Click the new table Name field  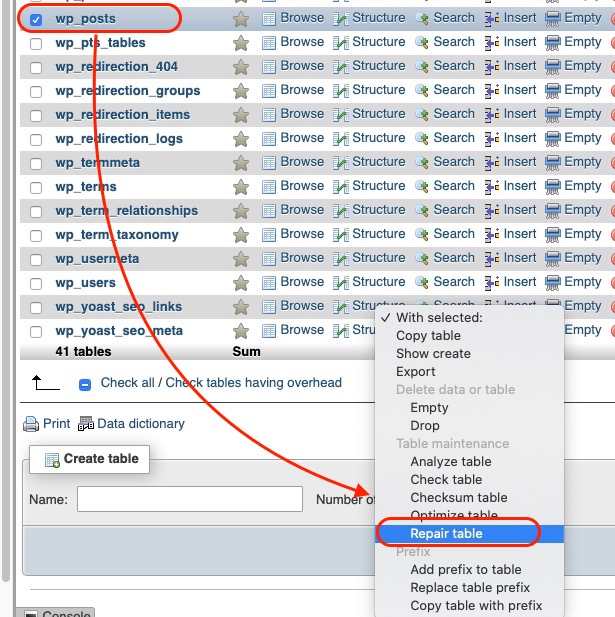click(x=190, y=499)
